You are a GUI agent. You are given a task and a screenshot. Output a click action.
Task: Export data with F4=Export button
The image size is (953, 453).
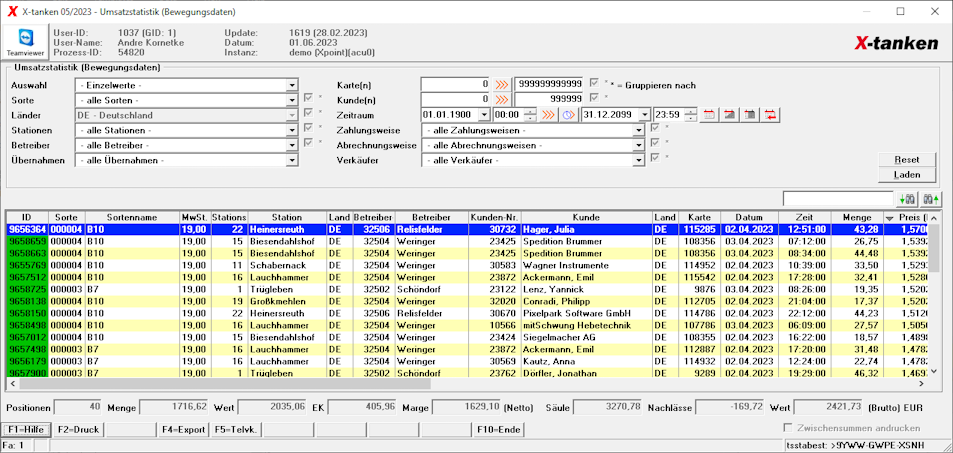click(x=184, y=429)
